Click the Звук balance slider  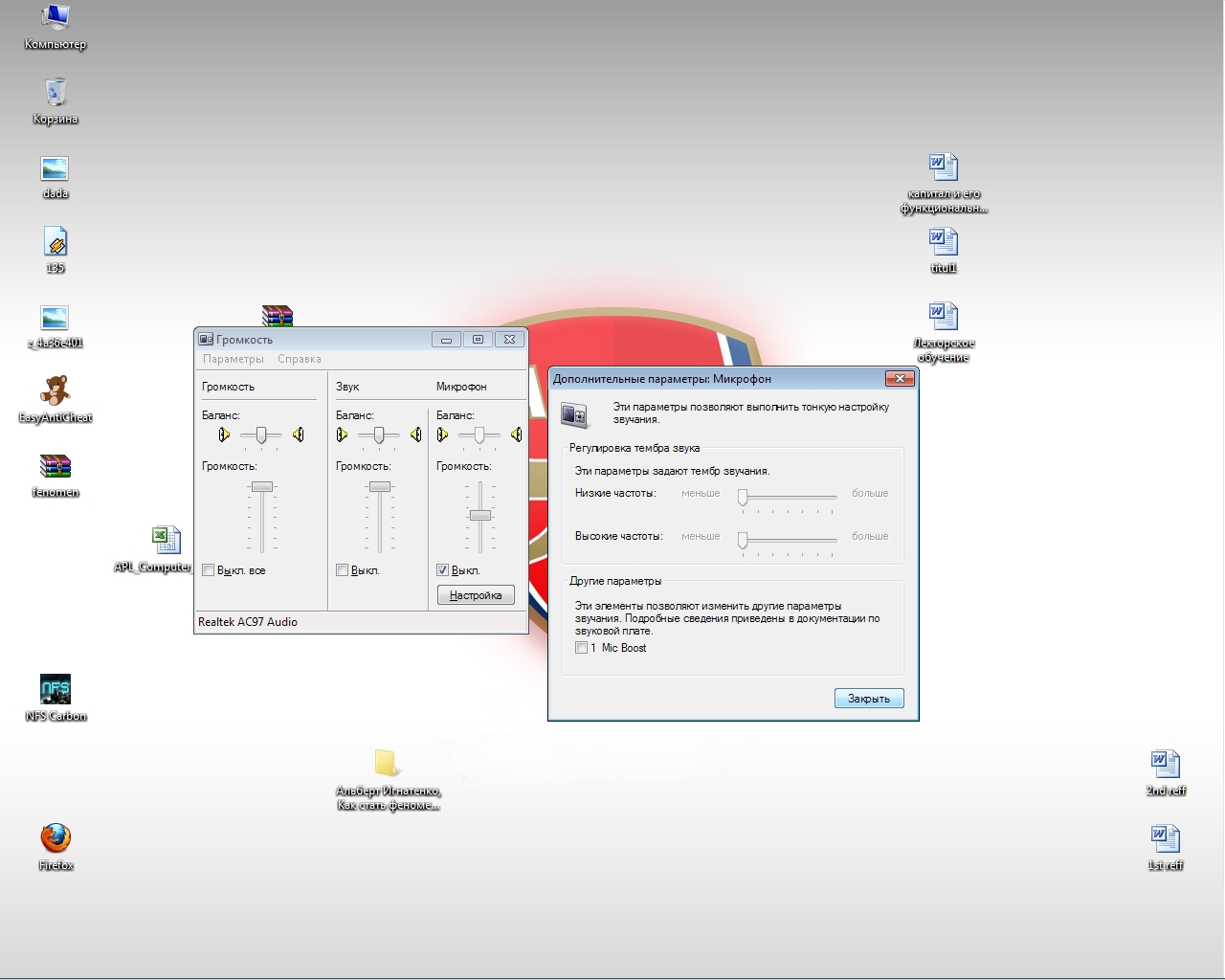click(x=379, y=435)
